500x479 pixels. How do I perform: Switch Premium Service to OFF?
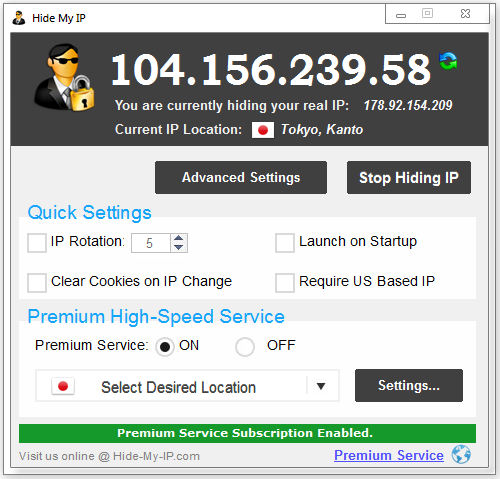tap(245, 347)
